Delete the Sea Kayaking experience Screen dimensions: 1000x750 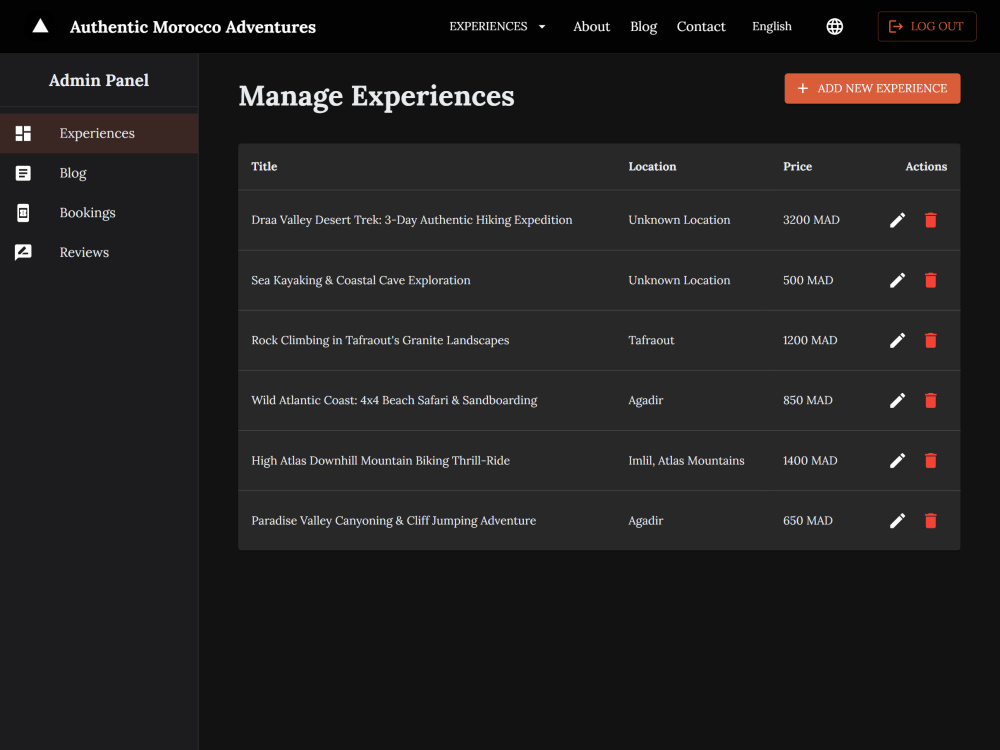[x=930, y=280]
